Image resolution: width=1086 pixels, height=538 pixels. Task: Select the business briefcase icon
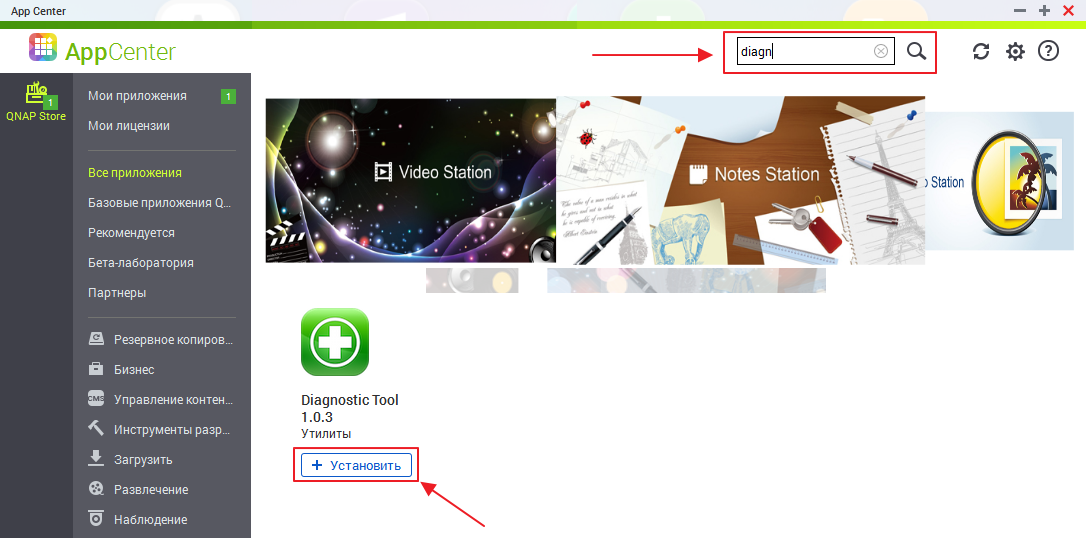click(x=96, y=369)
